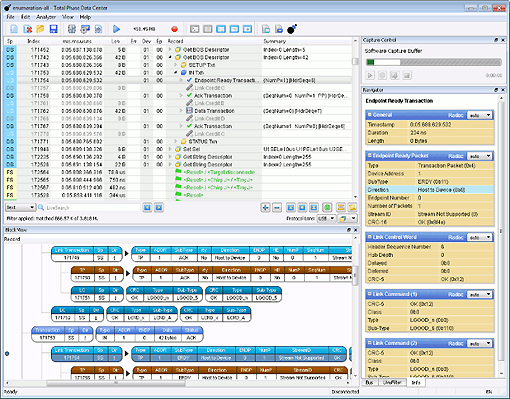Go to next search match arrow
The width and height of the screenshot is (510, 399).
[159, 207]
